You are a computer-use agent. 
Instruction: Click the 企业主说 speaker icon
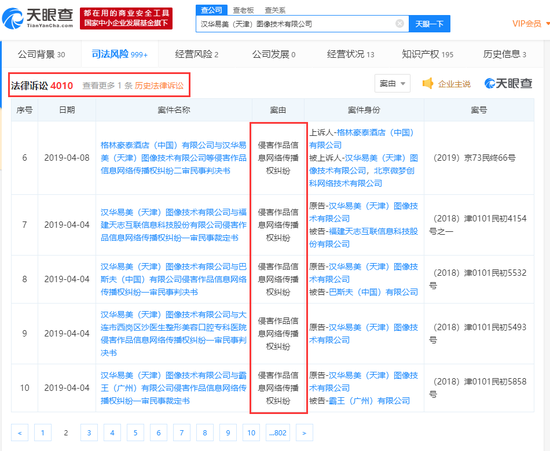point(428,83)
